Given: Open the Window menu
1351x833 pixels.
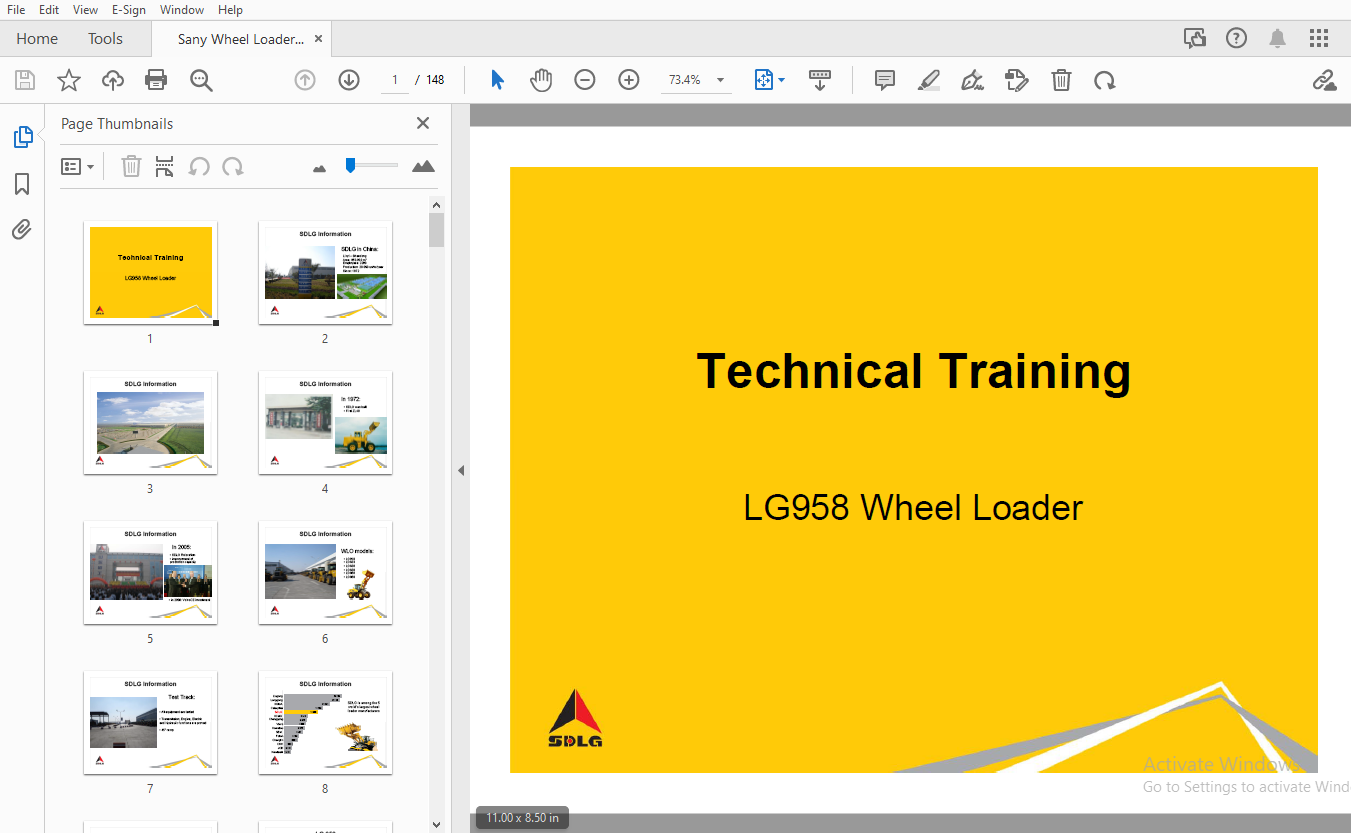Looking at the screenshot, I should [x=182, y=10].
